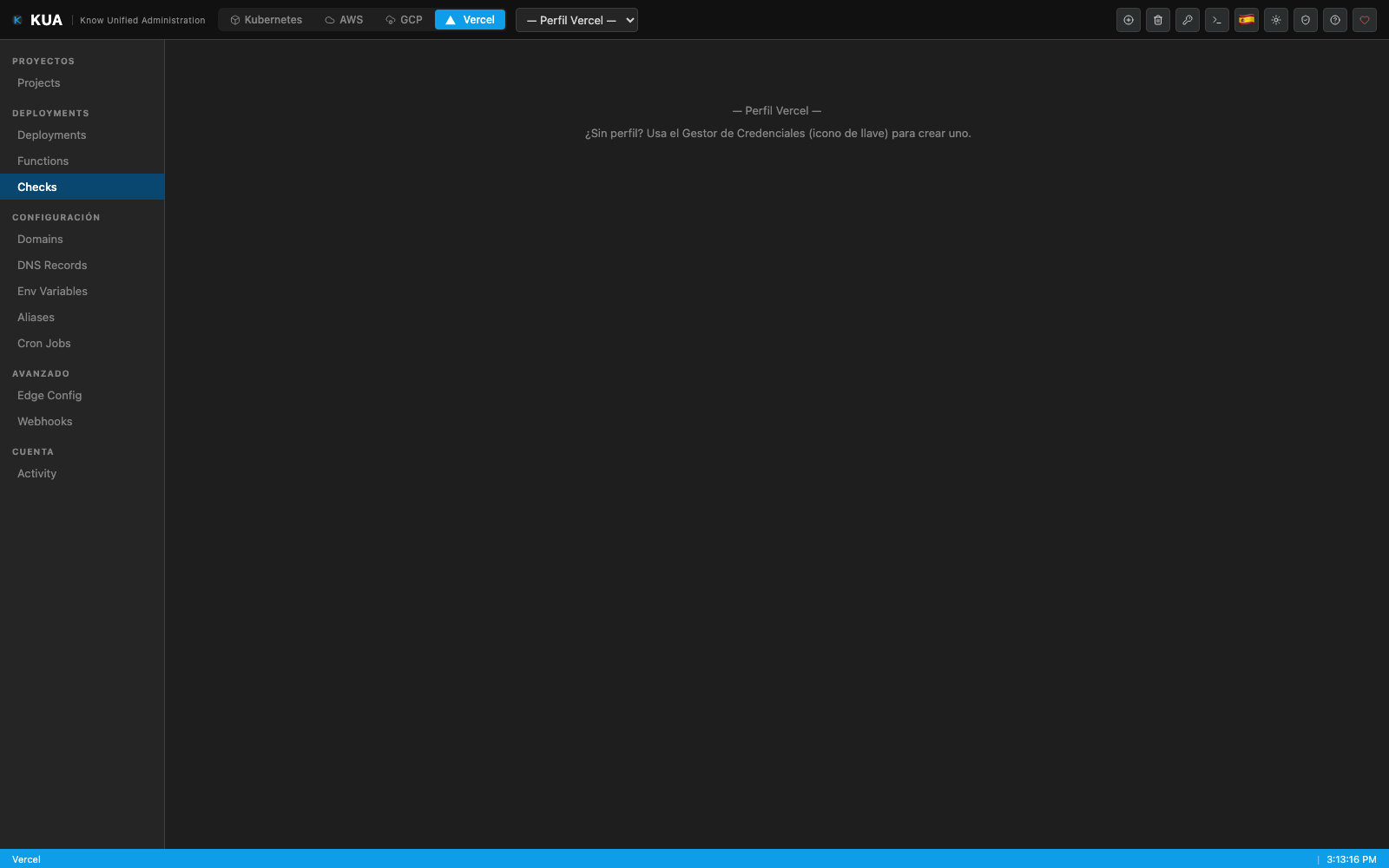
Task: Click the shield check security icon
Action: (x=1306, y=20)
